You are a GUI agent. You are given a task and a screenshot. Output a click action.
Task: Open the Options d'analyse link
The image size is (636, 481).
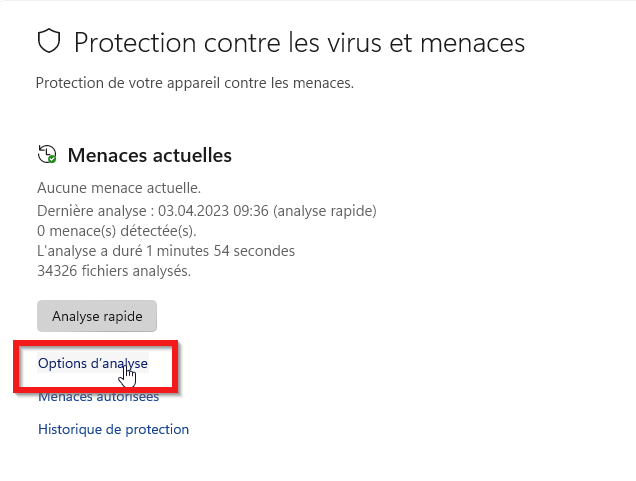click(x=92, y=363)
